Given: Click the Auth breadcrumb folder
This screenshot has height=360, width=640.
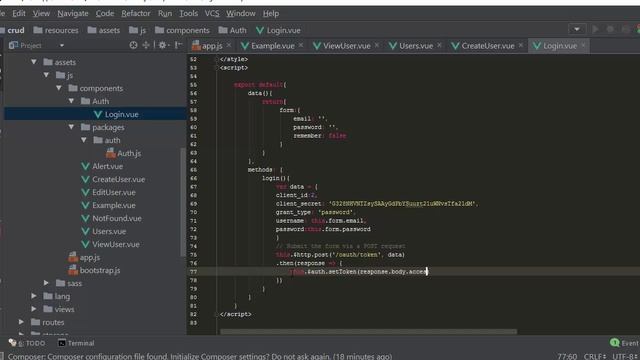Looking at the screenshot, I should (233, 30).
